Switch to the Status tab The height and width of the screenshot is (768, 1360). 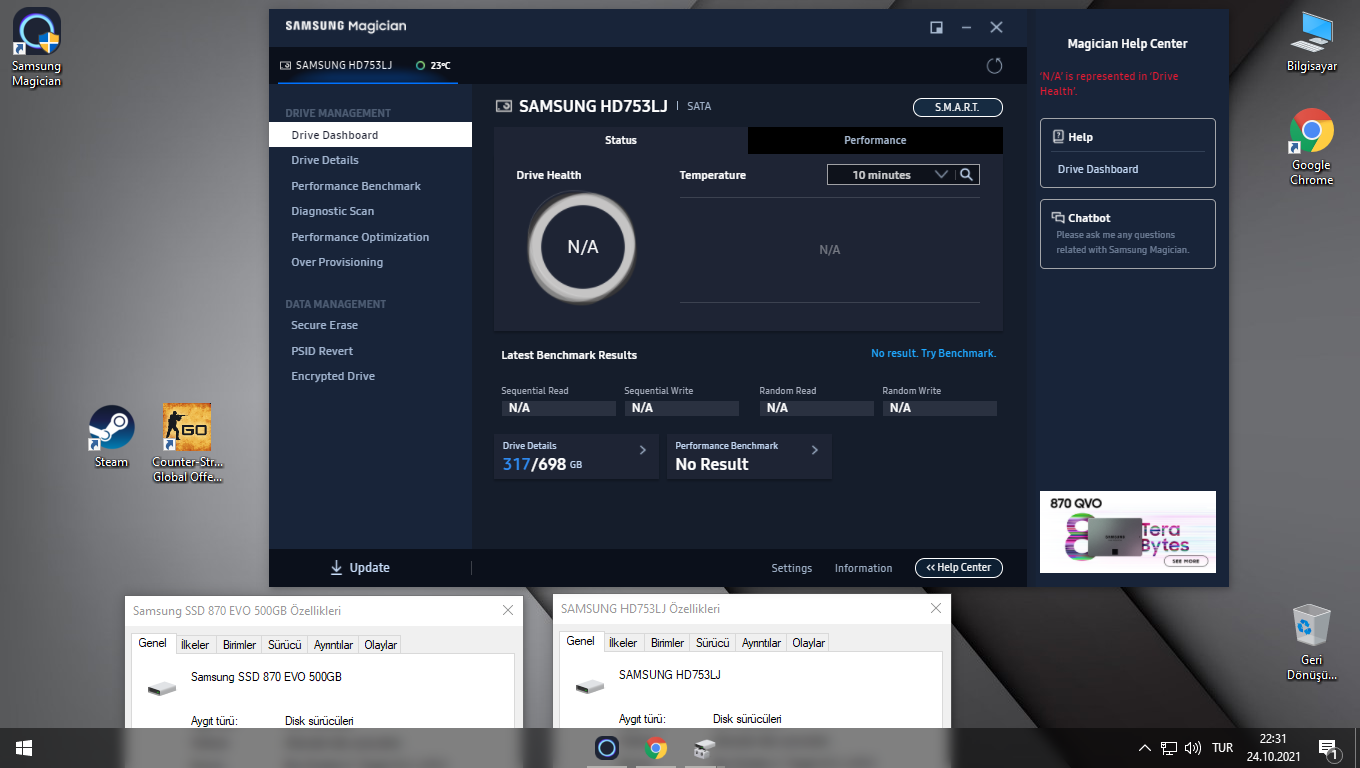click(621, 140)
